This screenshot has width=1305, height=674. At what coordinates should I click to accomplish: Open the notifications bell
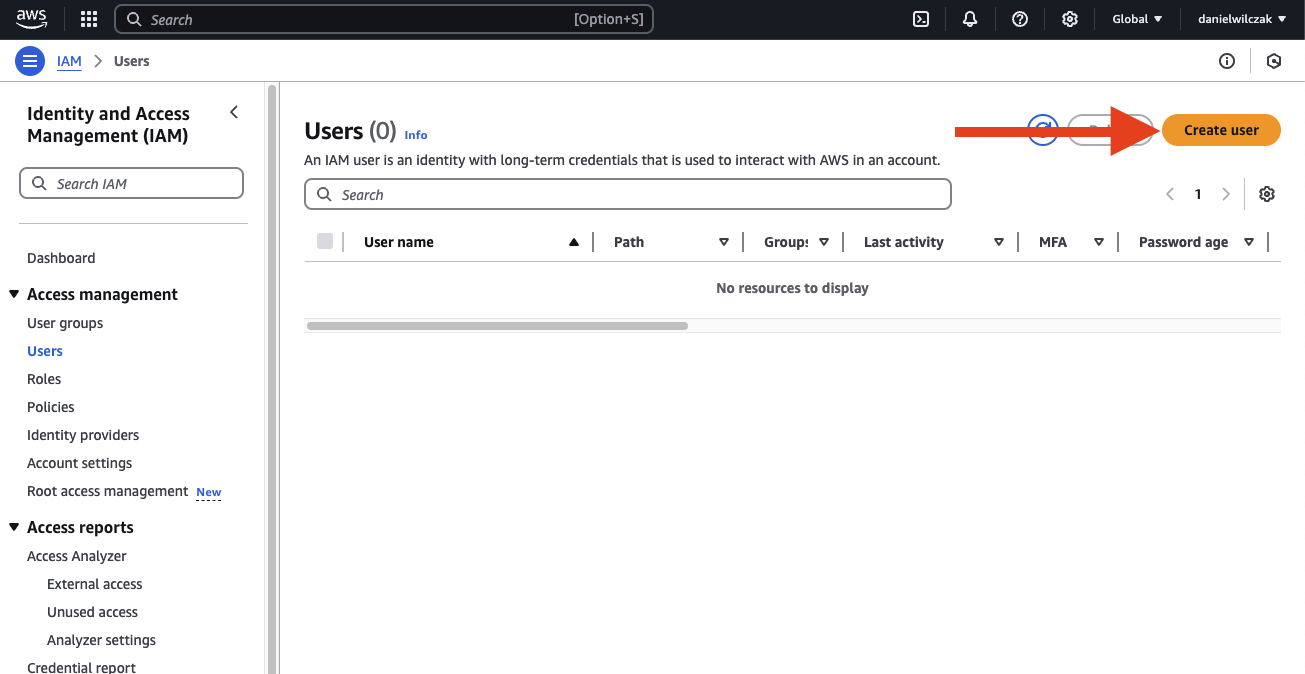970,19
